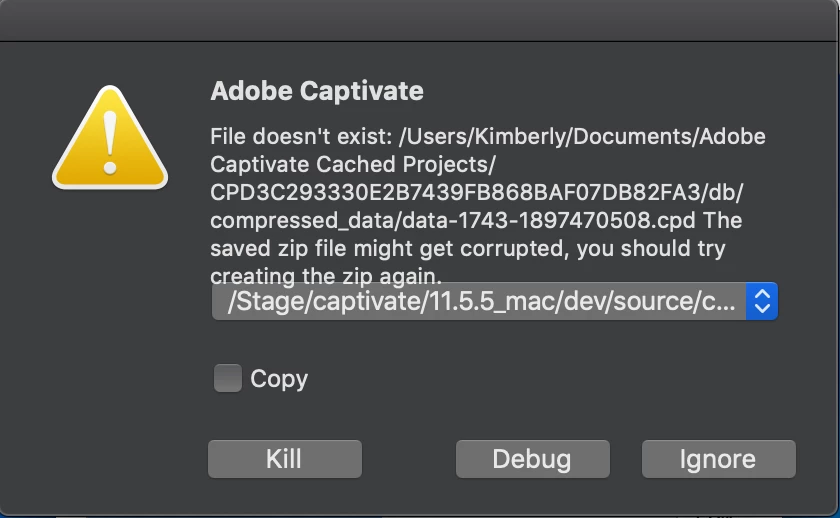840x518 pixels.
Task: Enable the Copy checkbox
Action: [x=228, y=378]
